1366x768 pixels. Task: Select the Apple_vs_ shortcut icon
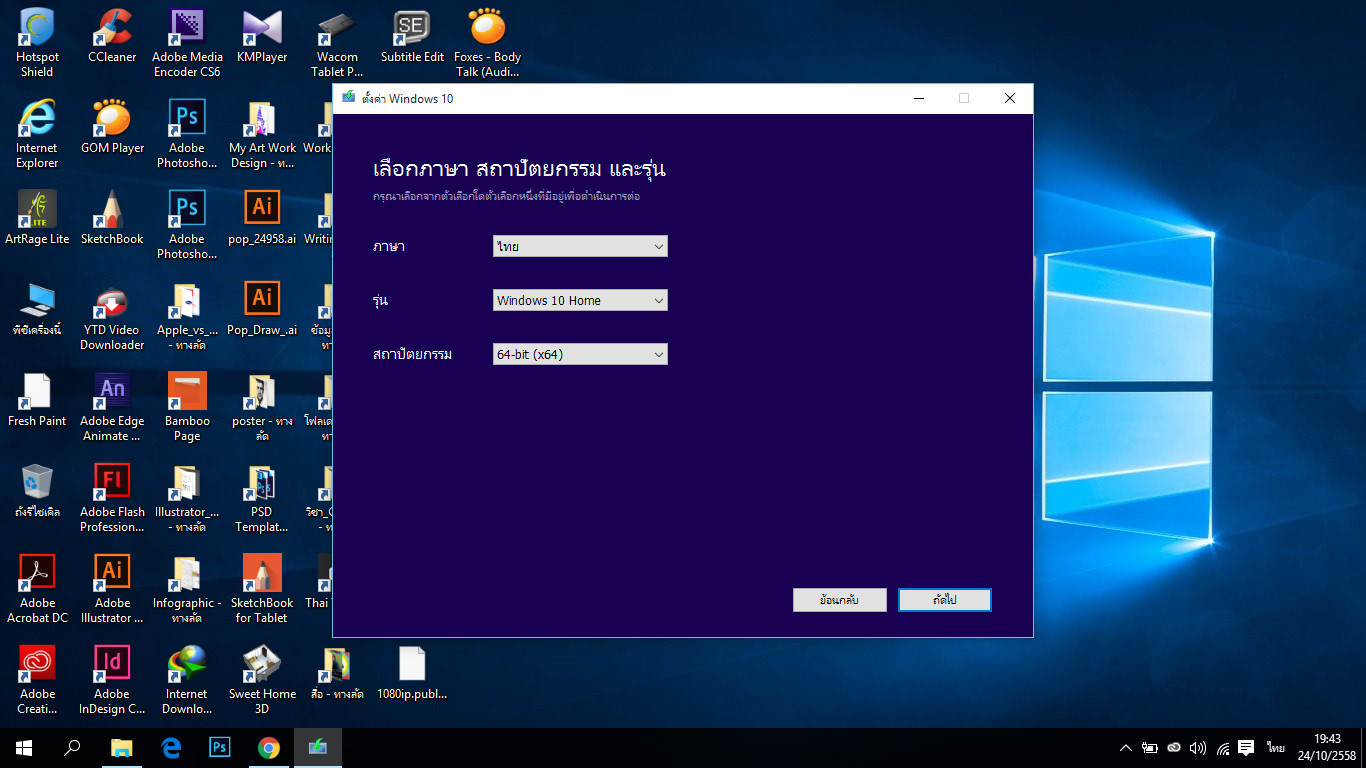tap(187, 316)
